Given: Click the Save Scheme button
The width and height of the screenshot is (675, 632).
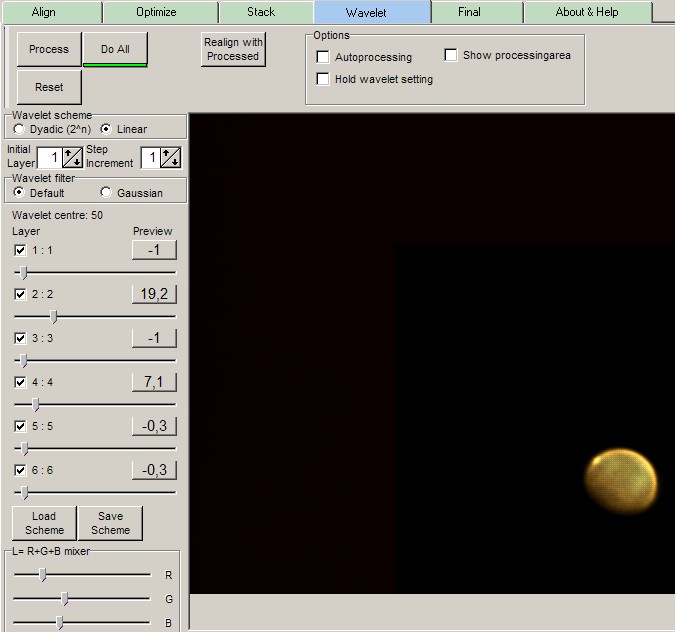Looking at the screenshot, I should click(111, 523).
